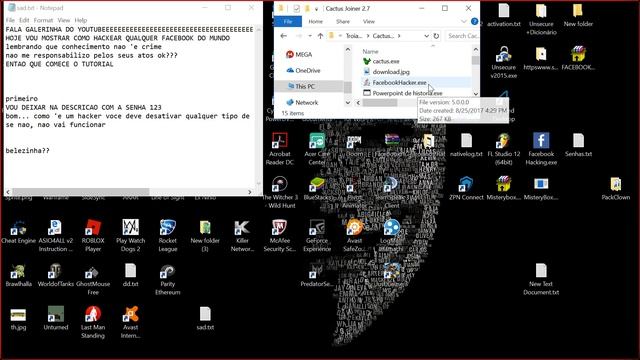Launch ZPN Connect icon

point(466,189)
